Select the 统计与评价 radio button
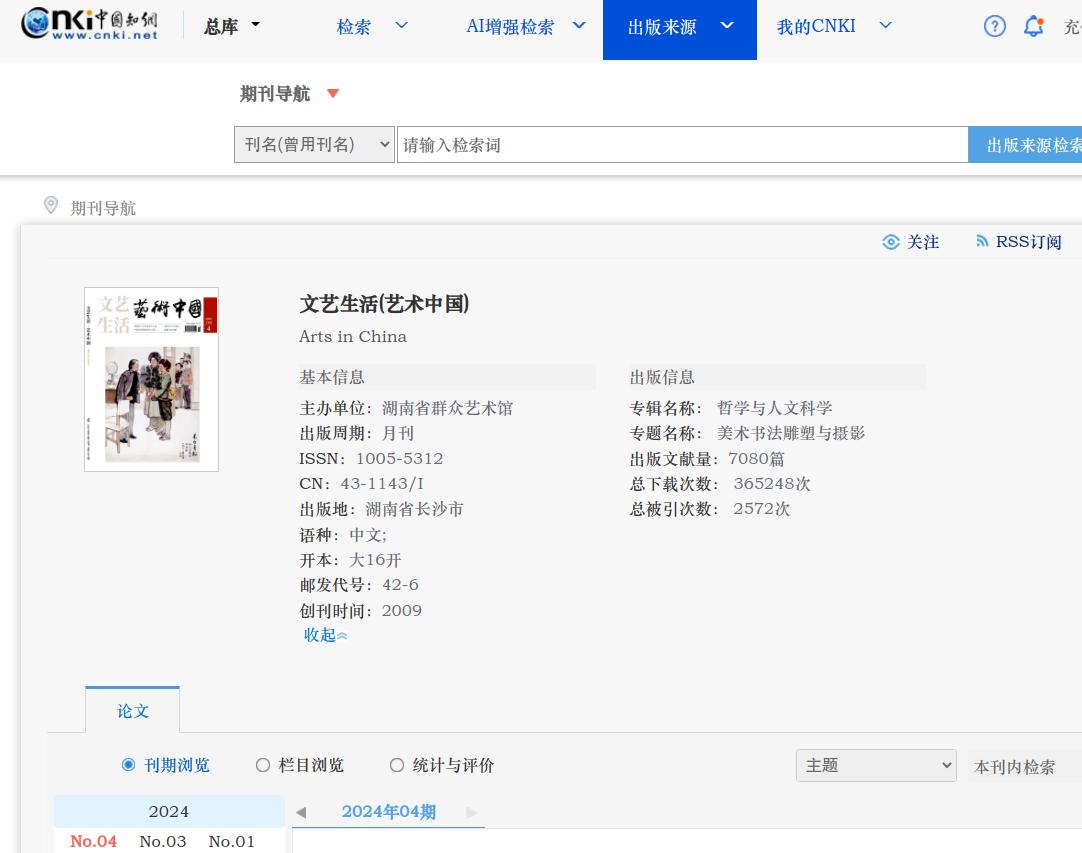 [x=397, y=765]
